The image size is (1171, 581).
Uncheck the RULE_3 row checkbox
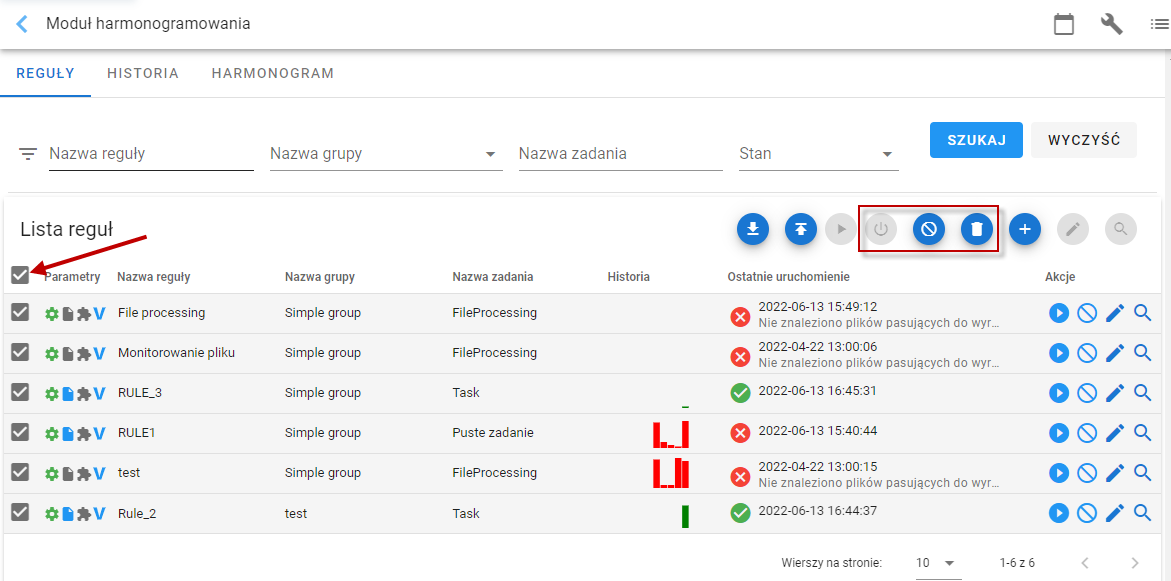pyautogui.click(x=20, y=392)
